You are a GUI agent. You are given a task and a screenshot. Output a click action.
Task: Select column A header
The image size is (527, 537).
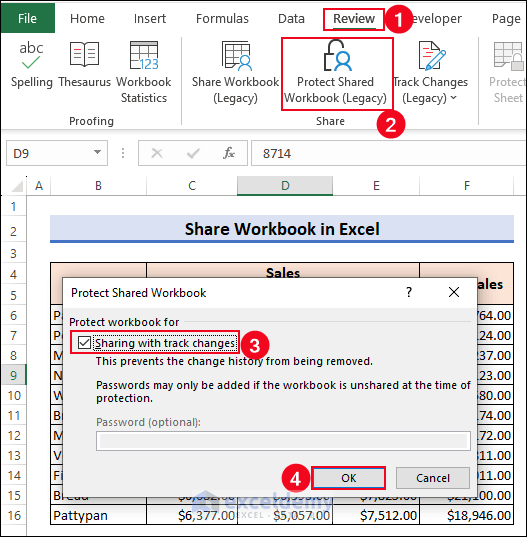[x=39, y=186]
